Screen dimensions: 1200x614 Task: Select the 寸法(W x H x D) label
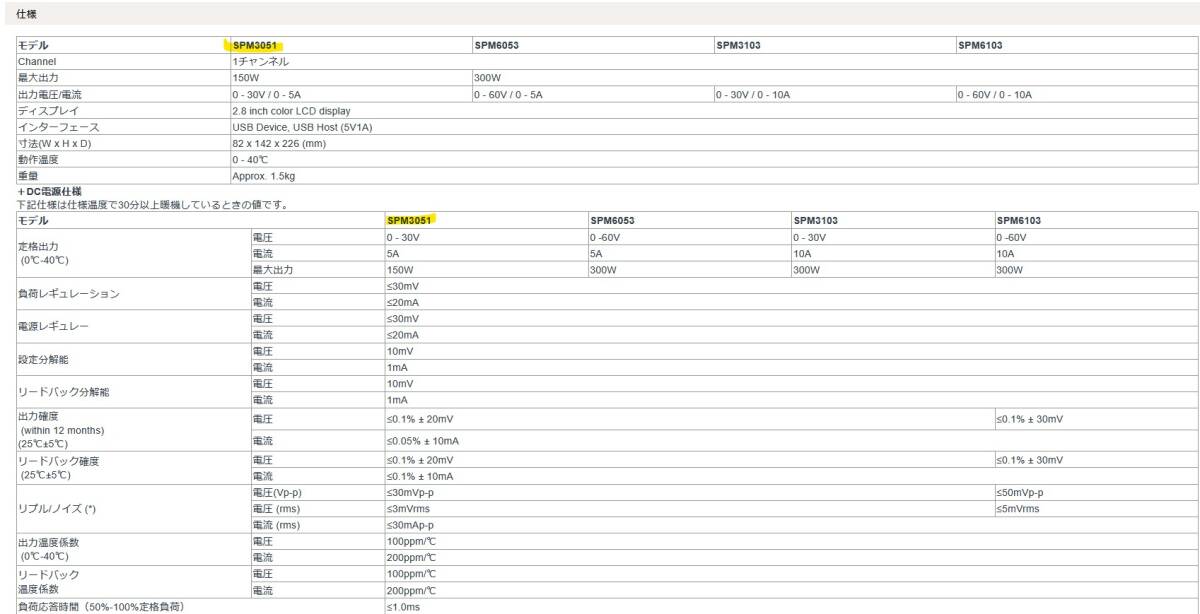coord(54,143)
